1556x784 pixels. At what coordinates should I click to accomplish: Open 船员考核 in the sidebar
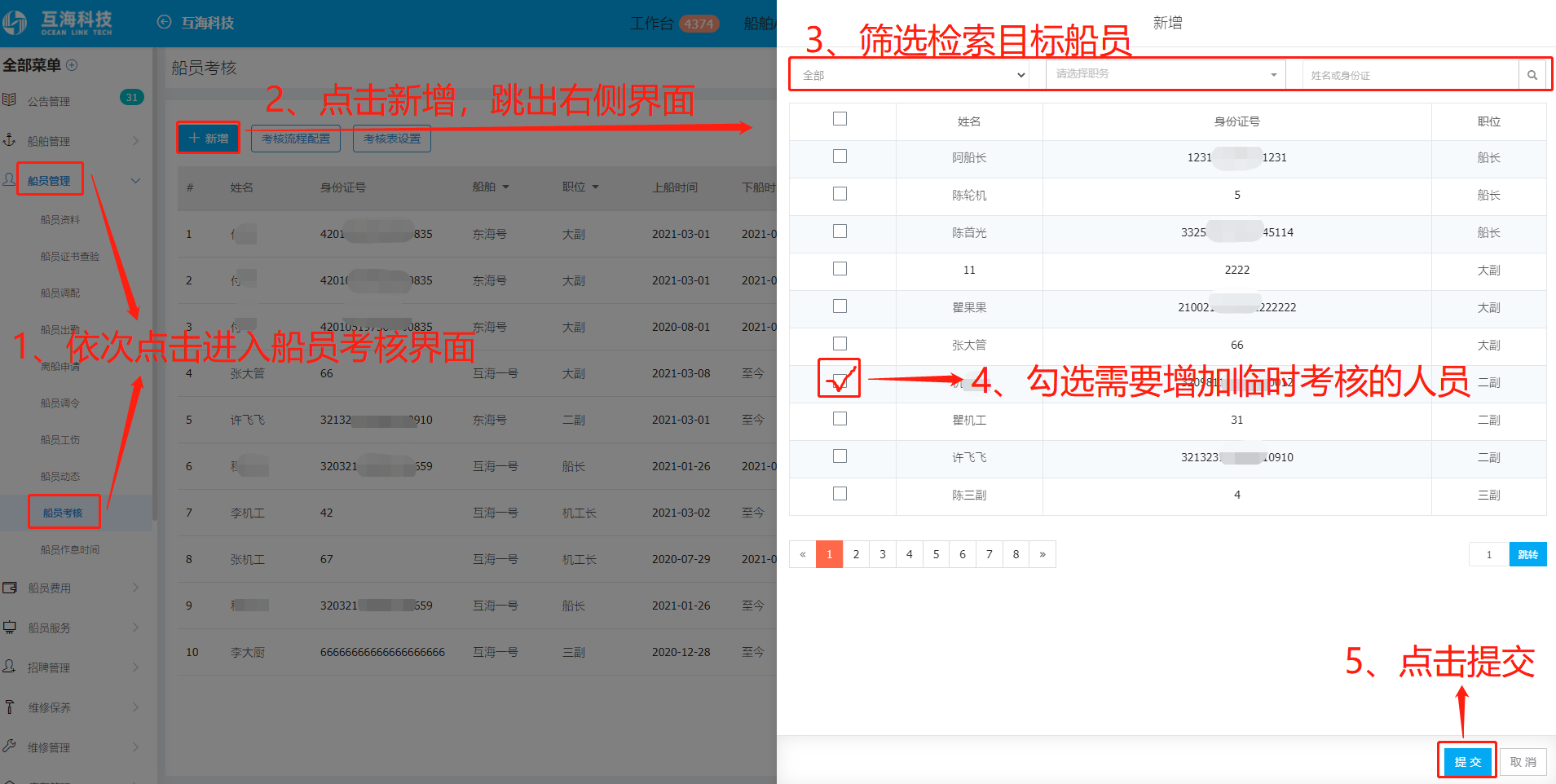pos(63,513)
